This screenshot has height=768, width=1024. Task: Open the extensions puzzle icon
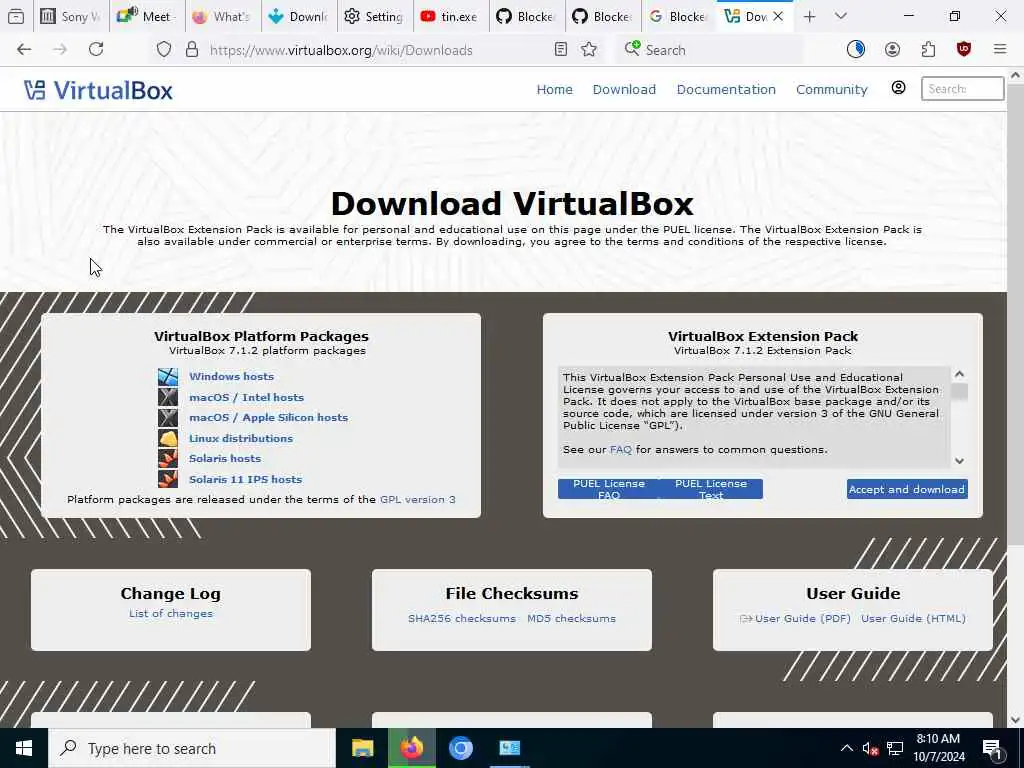928,50
